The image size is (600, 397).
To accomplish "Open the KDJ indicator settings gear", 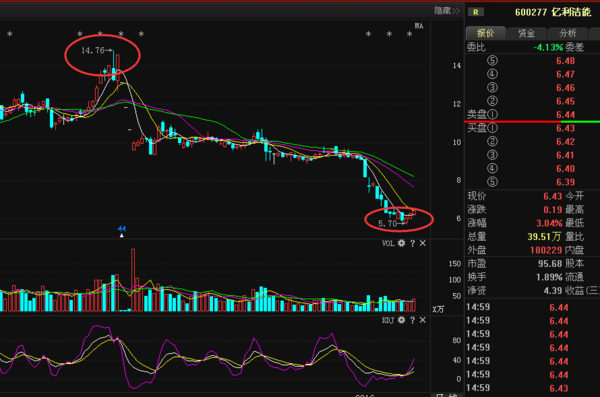I will click(x=401, y=320).
